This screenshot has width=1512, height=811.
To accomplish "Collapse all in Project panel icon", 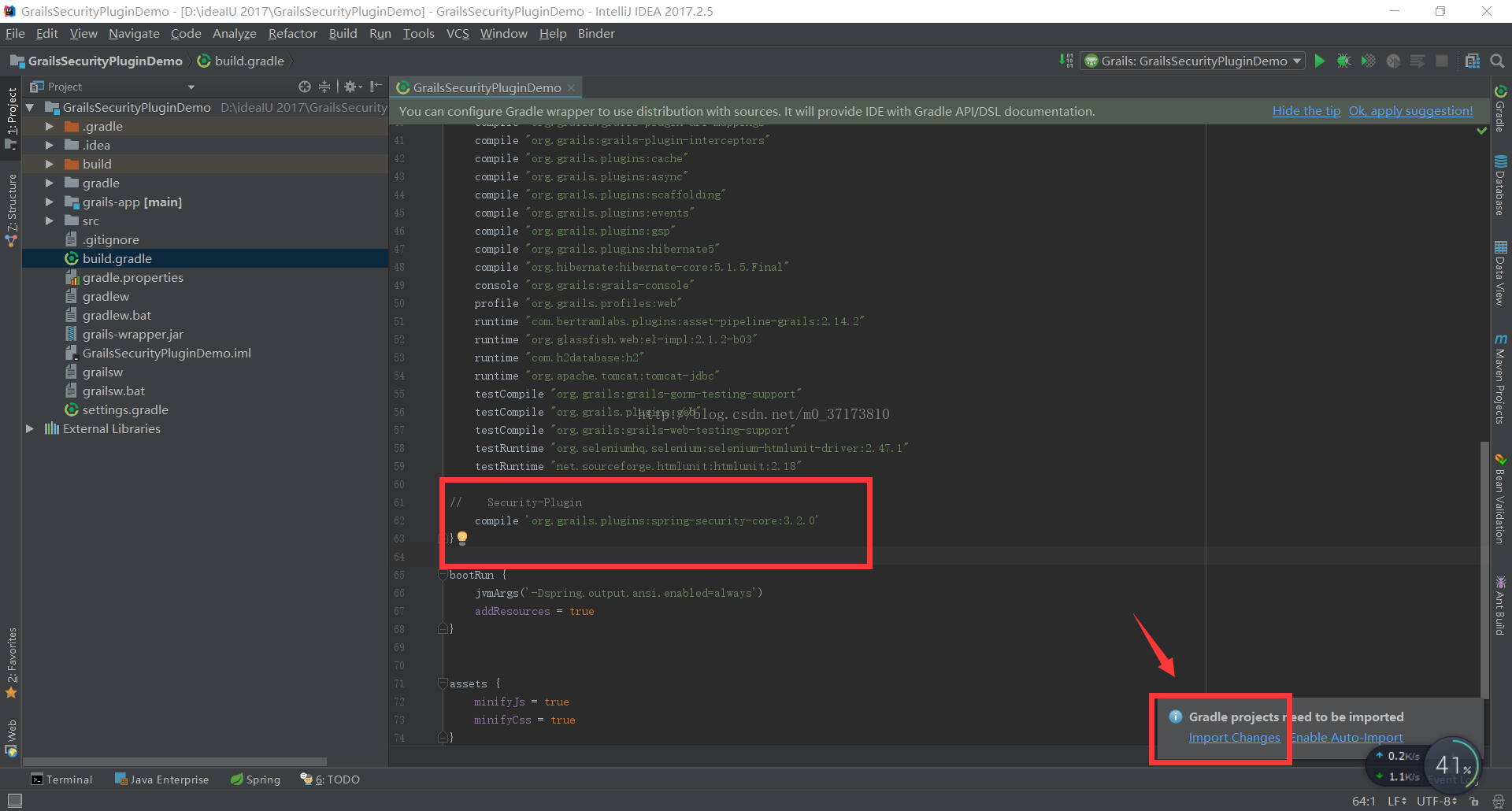I will click(324, 87).
